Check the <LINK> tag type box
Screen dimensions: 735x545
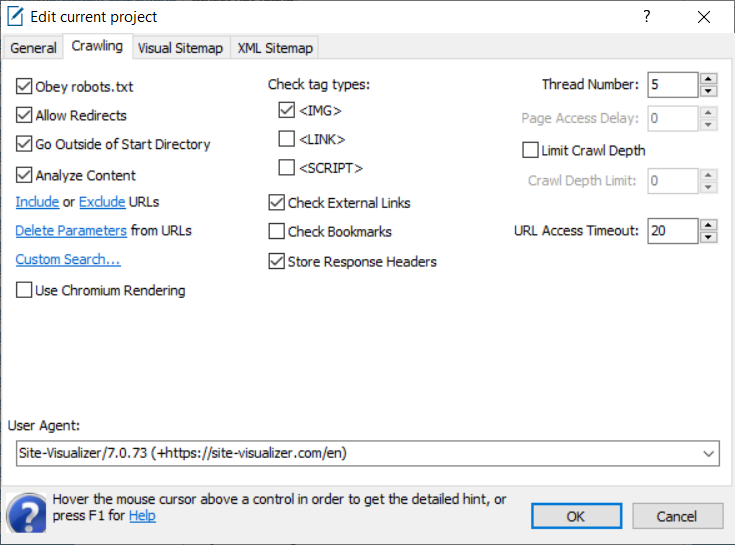click(x=287, y=139)
